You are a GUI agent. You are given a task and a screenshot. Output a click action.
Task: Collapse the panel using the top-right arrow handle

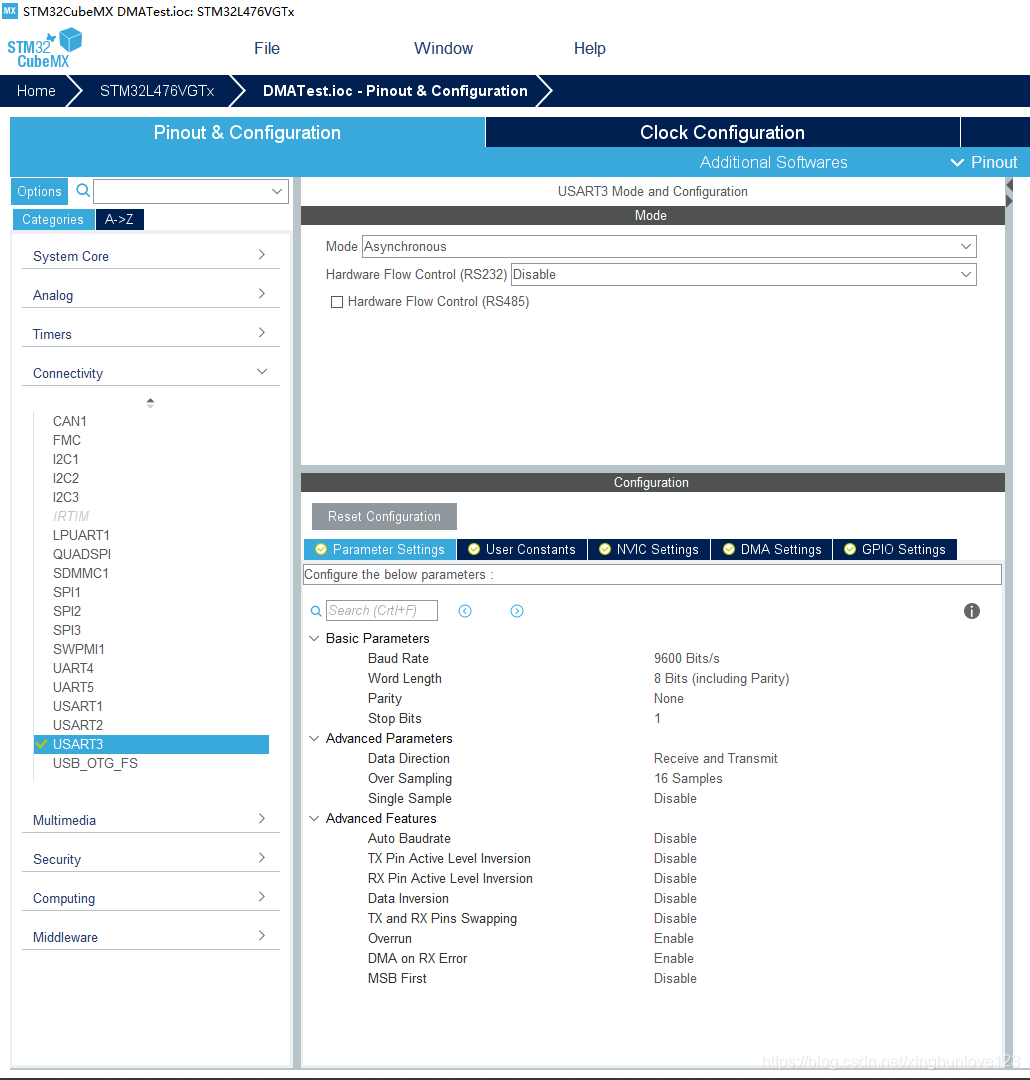[x=1009, y=185]
